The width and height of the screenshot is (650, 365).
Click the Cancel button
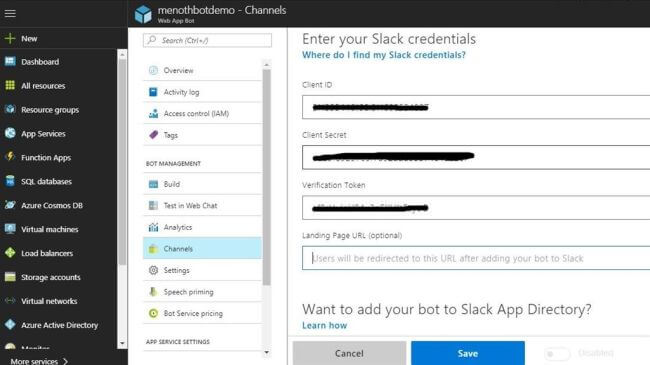point(349,353)
